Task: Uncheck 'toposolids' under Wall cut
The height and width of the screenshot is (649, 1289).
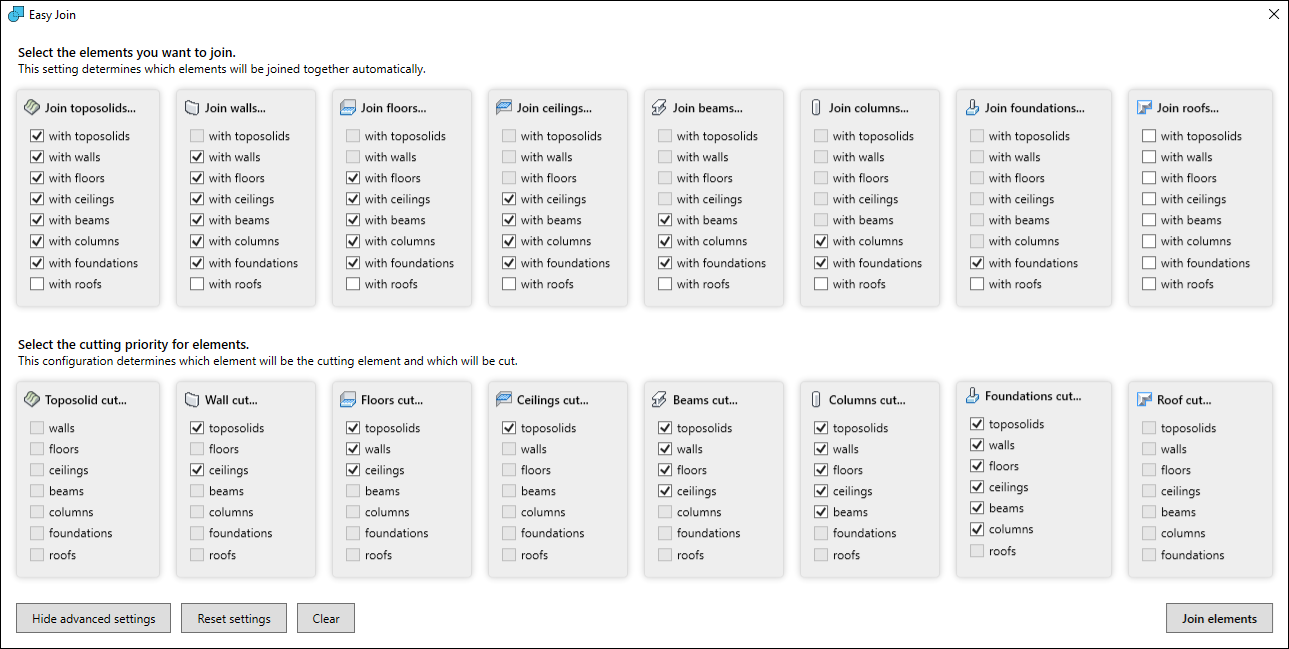Action: pyautogui.click(x=197, y=428)
